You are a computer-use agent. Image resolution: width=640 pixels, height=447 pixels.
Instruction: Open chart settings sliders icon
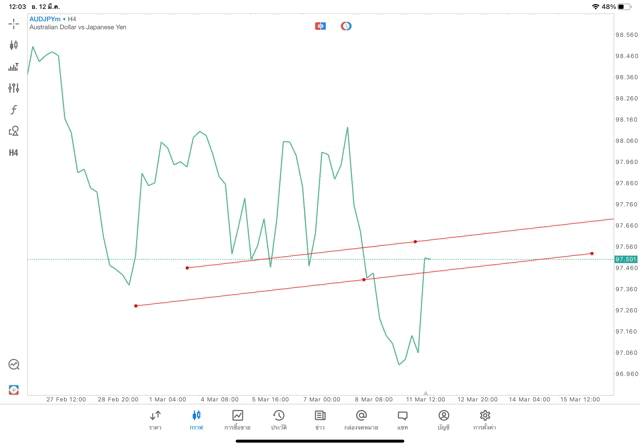tap(14, 88)
